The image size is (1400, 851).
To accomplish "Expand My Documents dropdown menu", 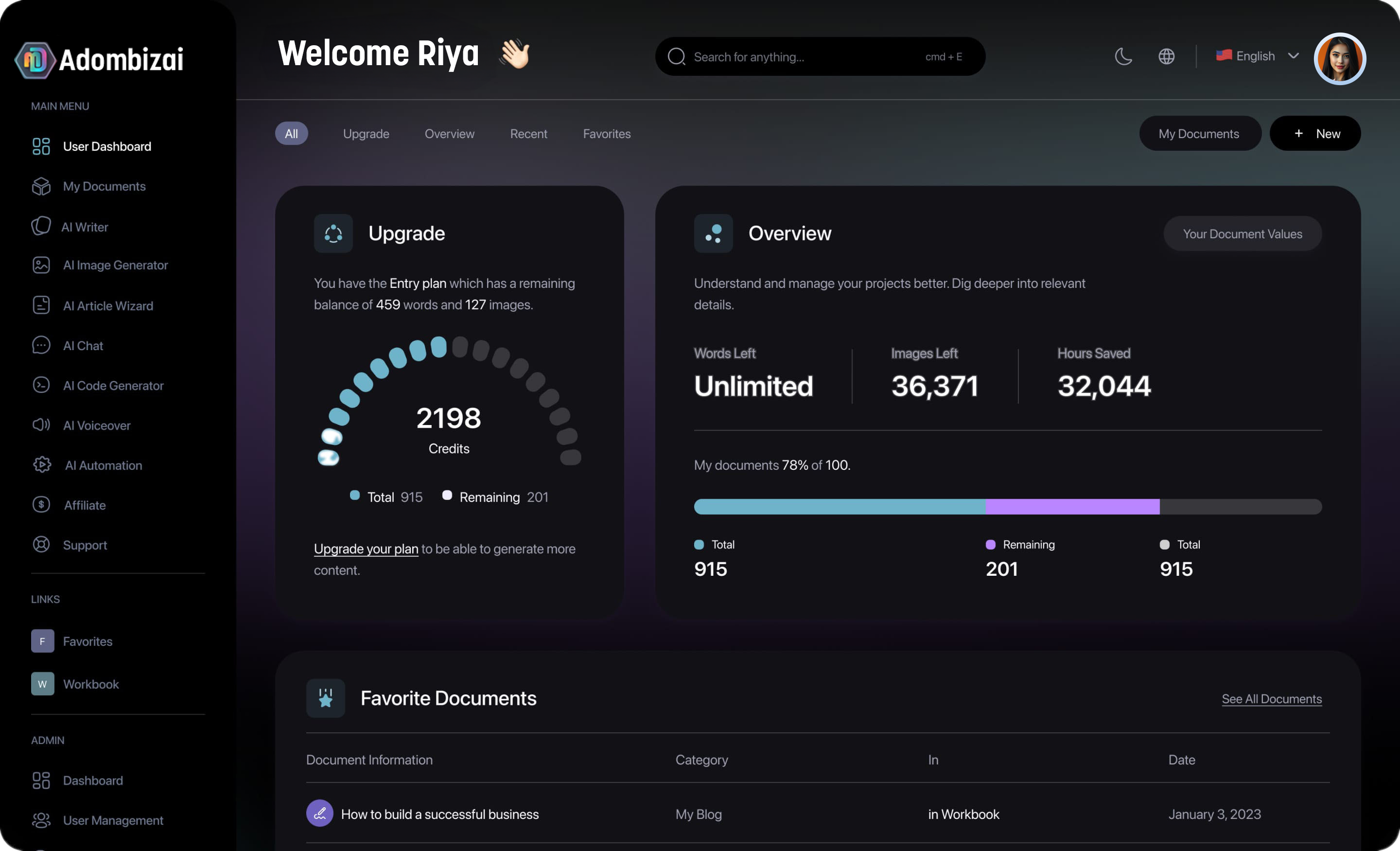I will (1199, 133).
